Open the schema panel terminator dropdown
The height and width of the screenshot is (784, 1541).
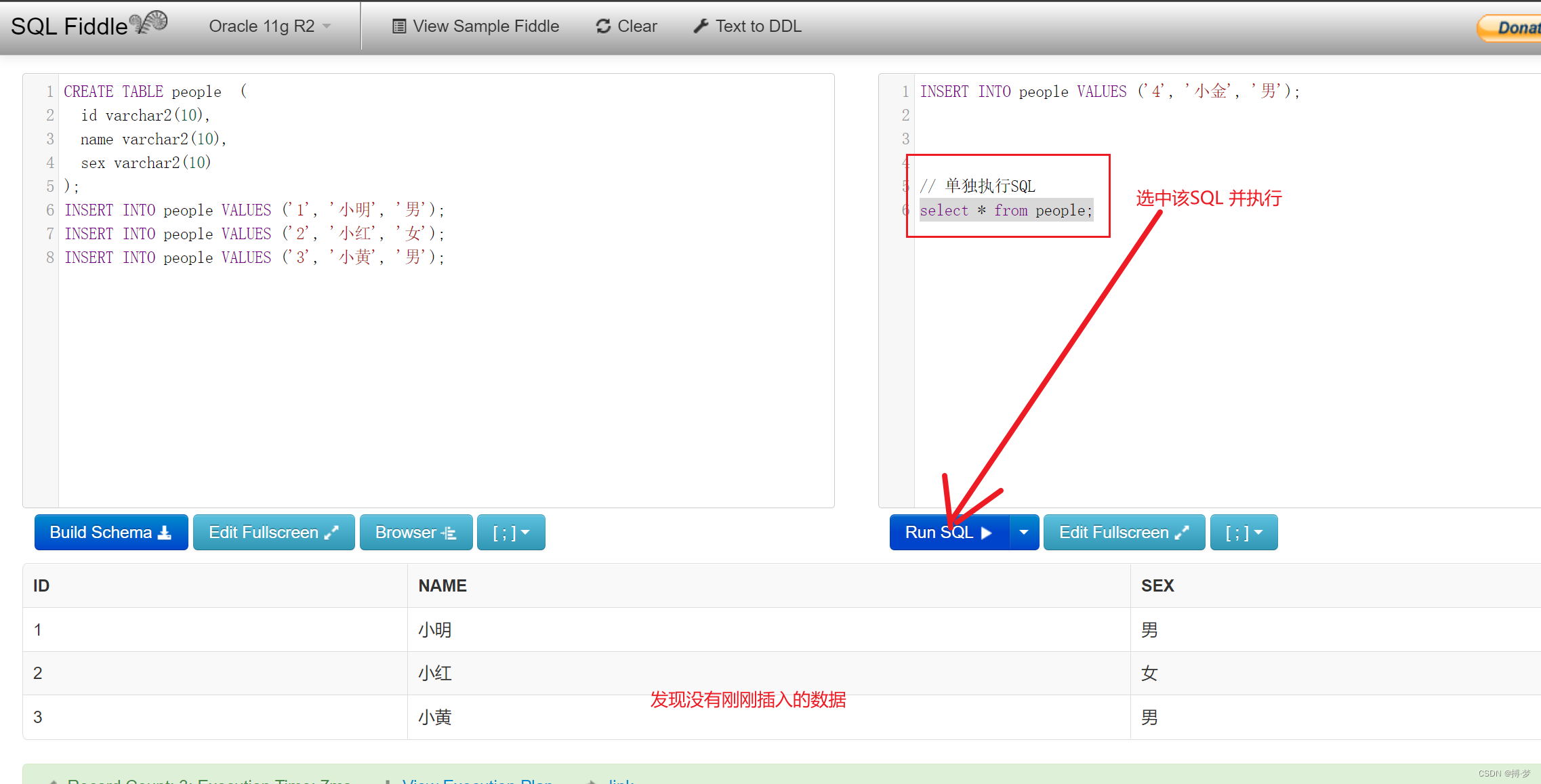point(511,533)
